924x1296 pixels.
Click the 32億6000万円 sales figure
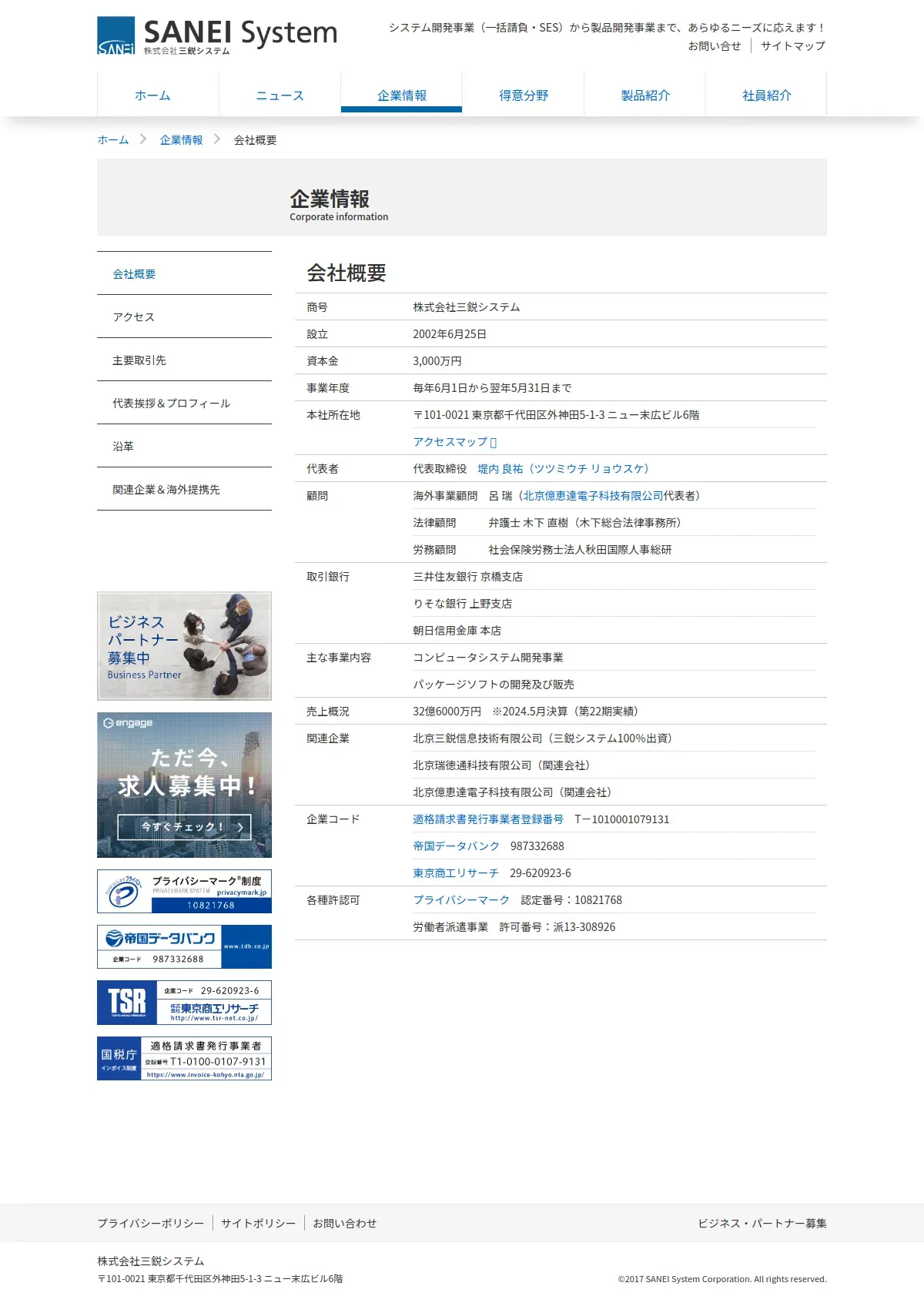coord(447,712)
